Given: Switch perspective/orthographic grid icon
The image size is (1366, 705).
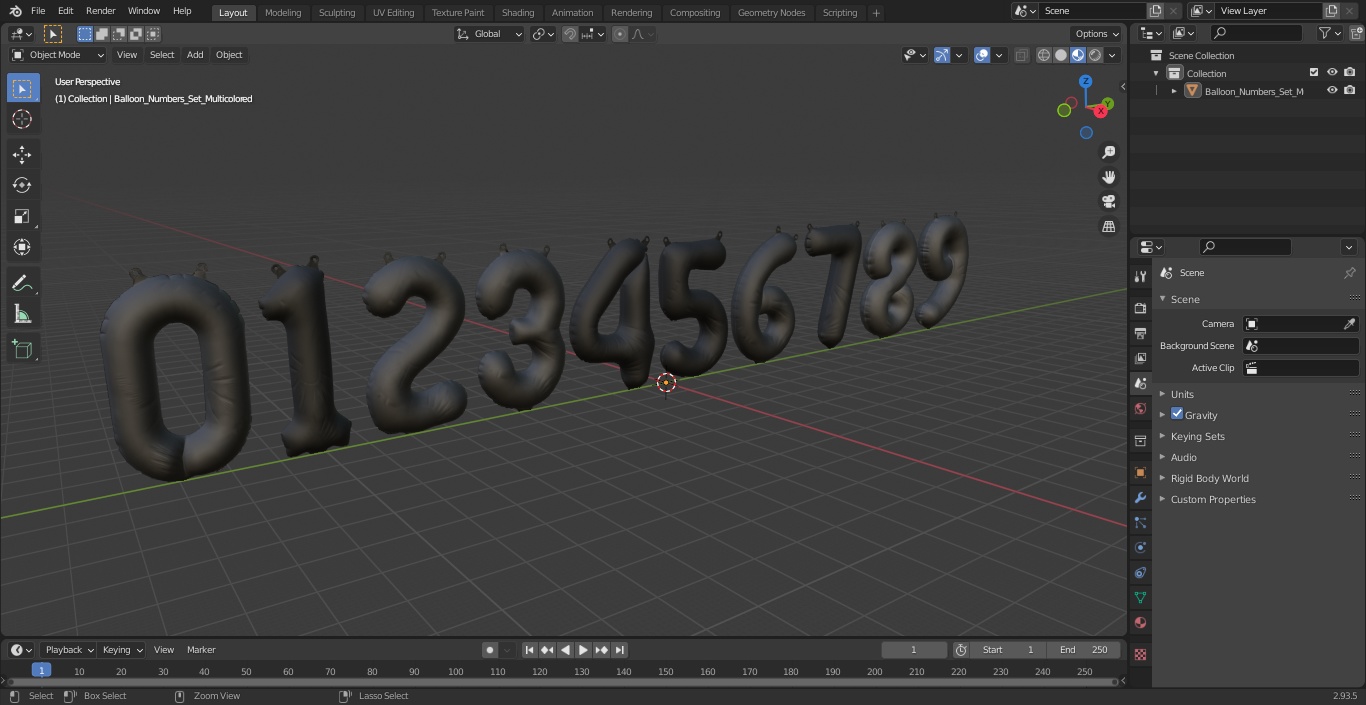Looking at the screenshot, I should point(1109,227).
